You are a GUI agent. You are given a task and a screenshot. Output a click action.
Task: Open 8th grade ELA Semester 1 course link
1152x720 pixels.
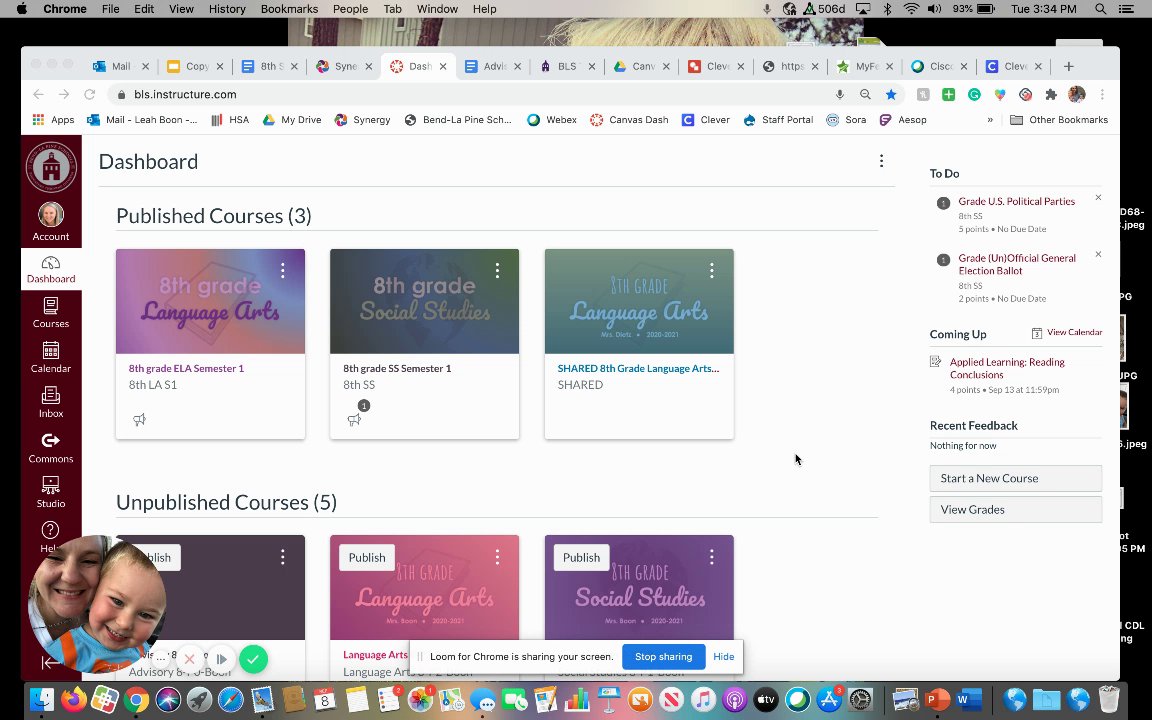(x=187, y=368)
